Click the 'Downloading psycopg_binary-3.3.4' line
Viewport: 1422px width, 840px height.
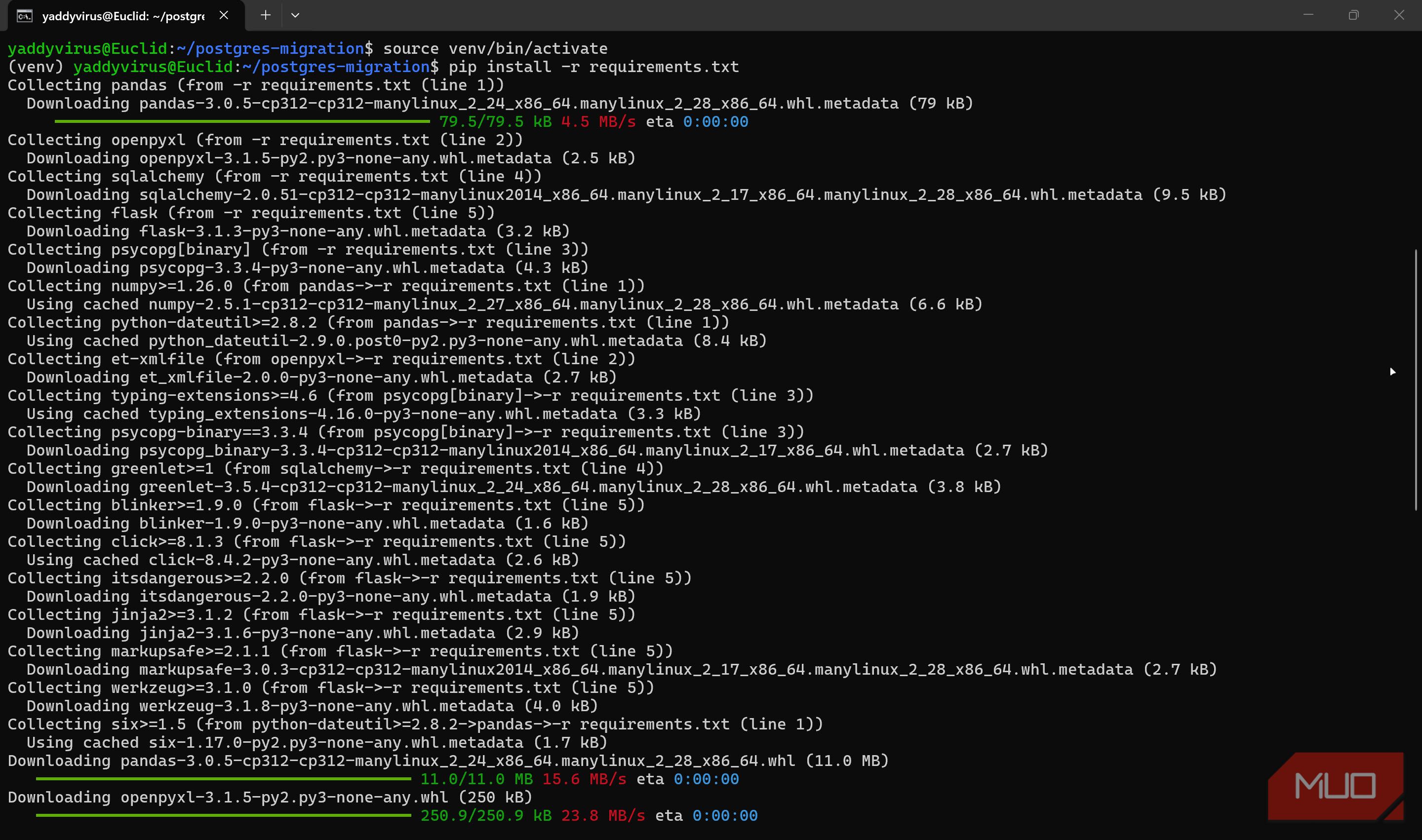(537, 450)
